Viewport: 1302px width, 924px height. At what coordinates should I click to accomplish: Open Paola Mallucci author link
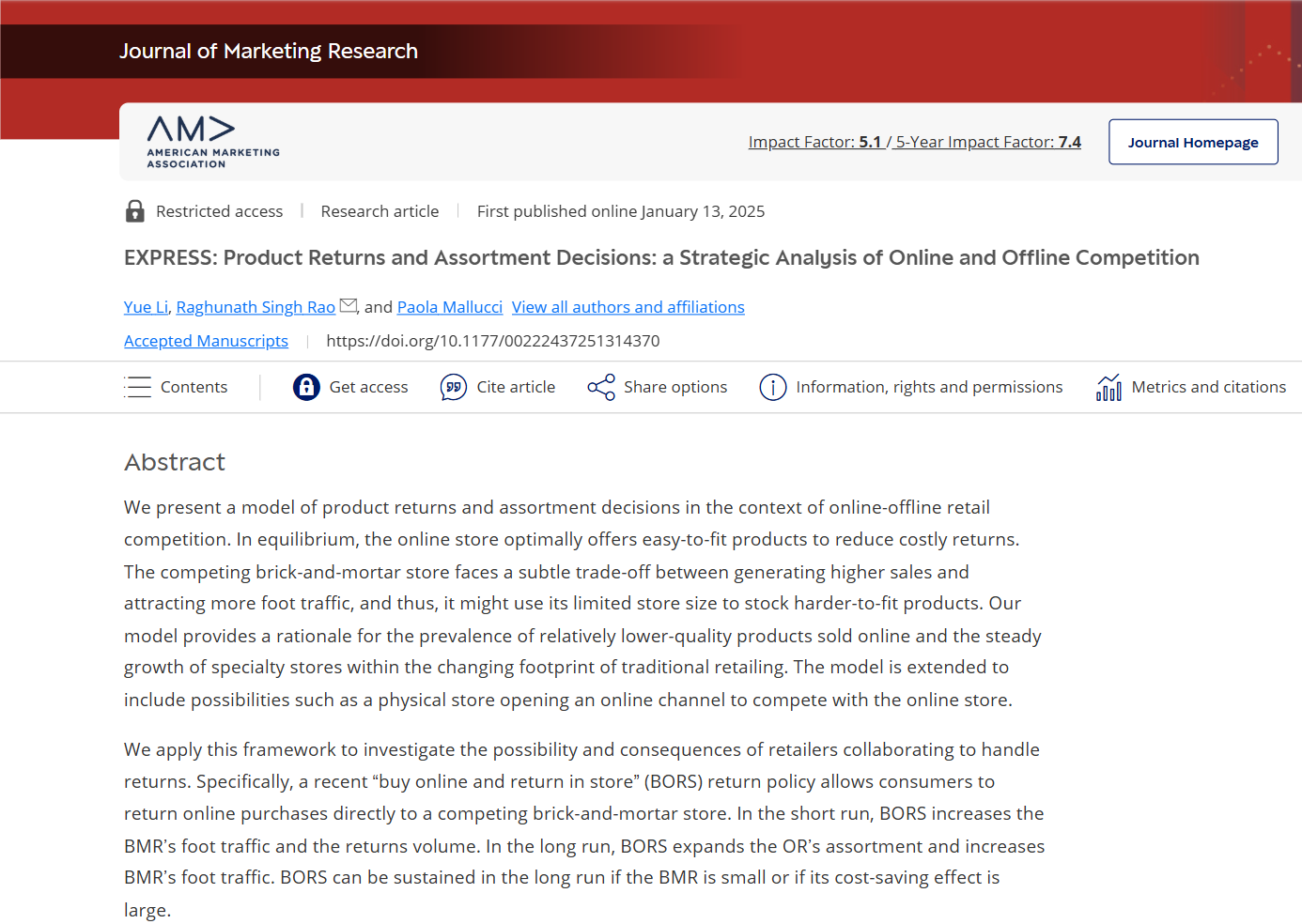tap(450, 307)
